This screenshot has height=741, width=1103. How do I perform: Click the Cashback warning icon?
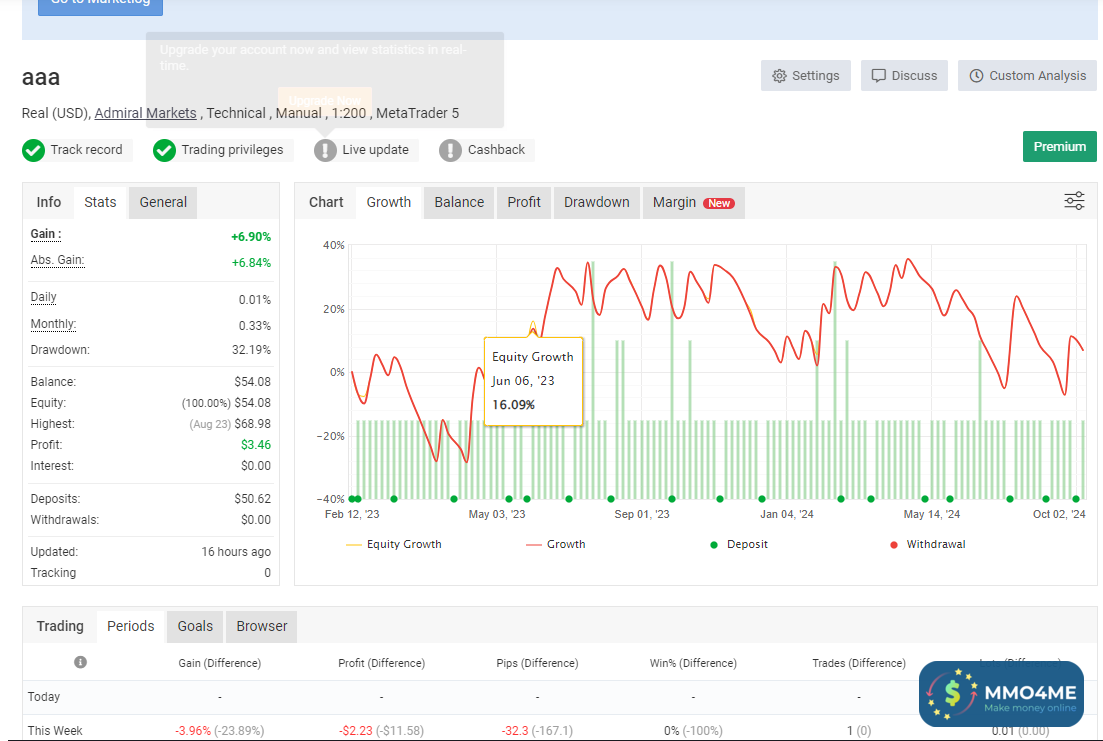coord(450,150)
